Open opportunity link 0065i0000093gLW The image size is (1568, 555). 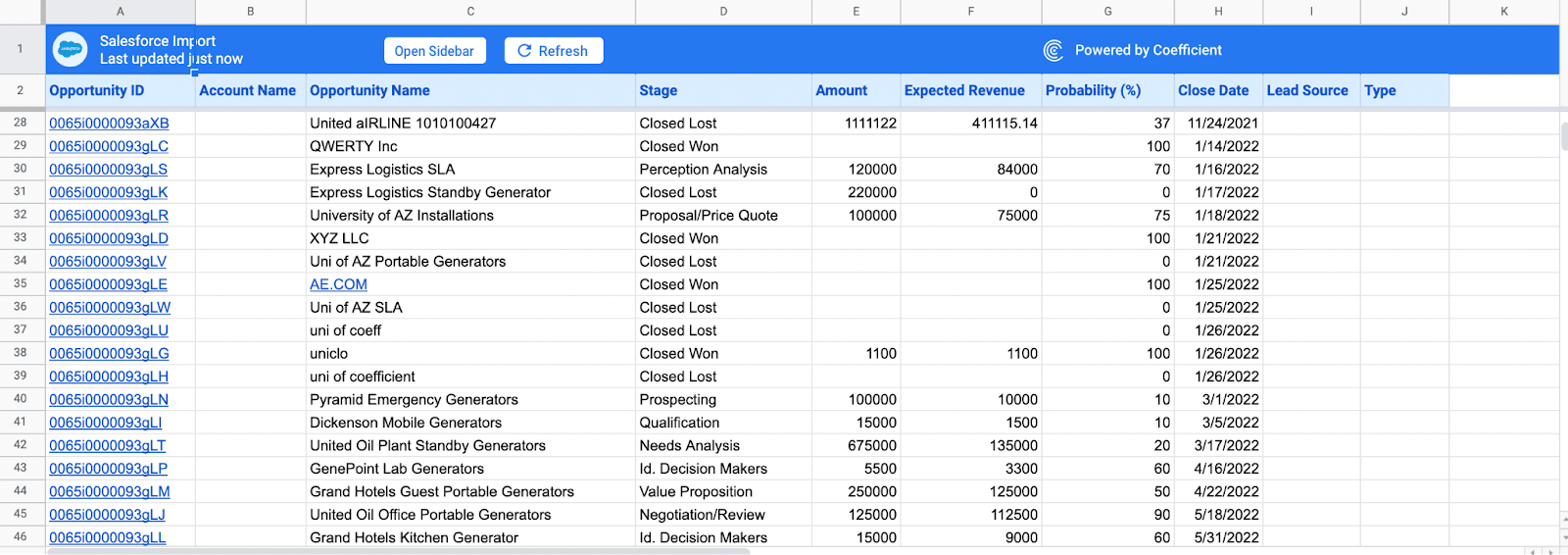click(110, 308)
